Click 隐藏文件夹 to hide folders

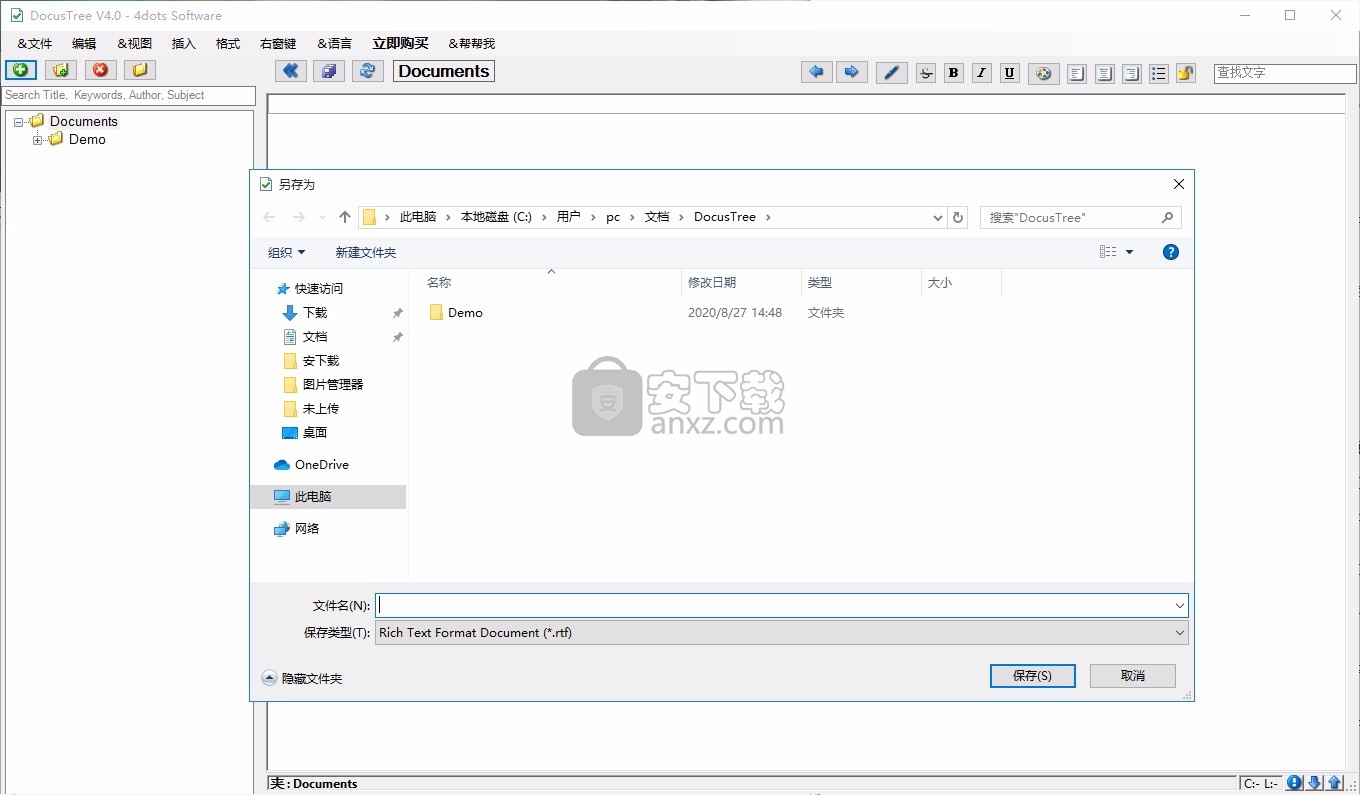302,678
